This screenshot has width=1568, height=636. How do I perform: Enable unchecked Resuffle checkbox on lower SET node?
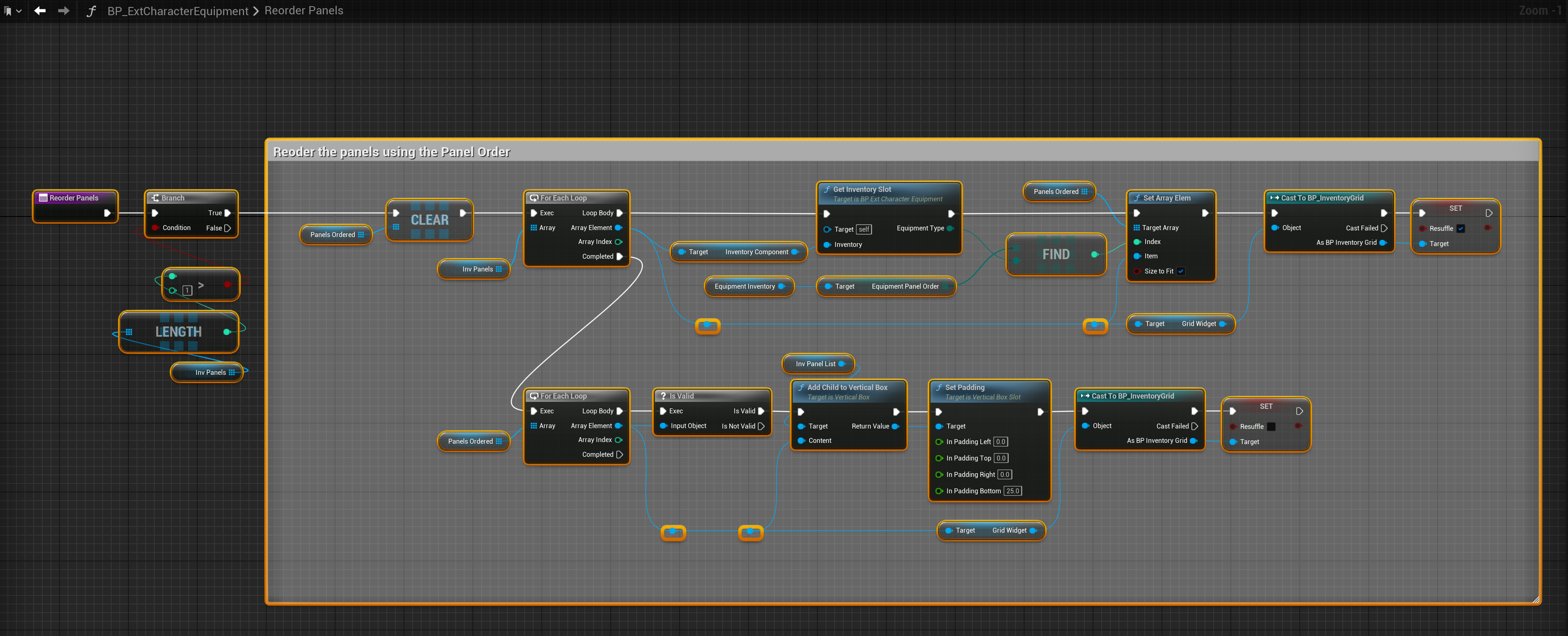(1271, 426)
